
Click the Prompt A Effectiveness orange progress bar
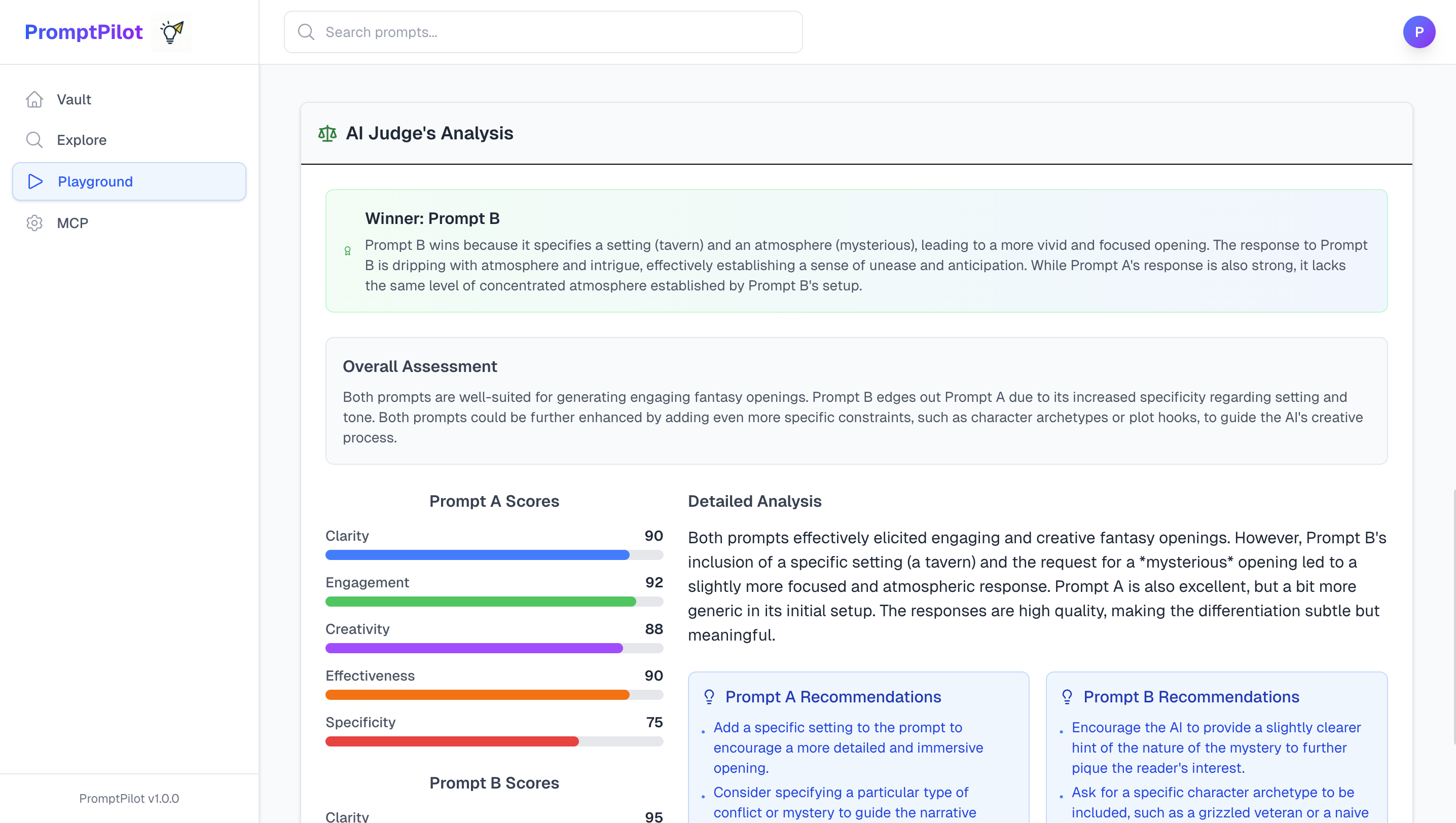pyautogui.click(x=494, y=695)
